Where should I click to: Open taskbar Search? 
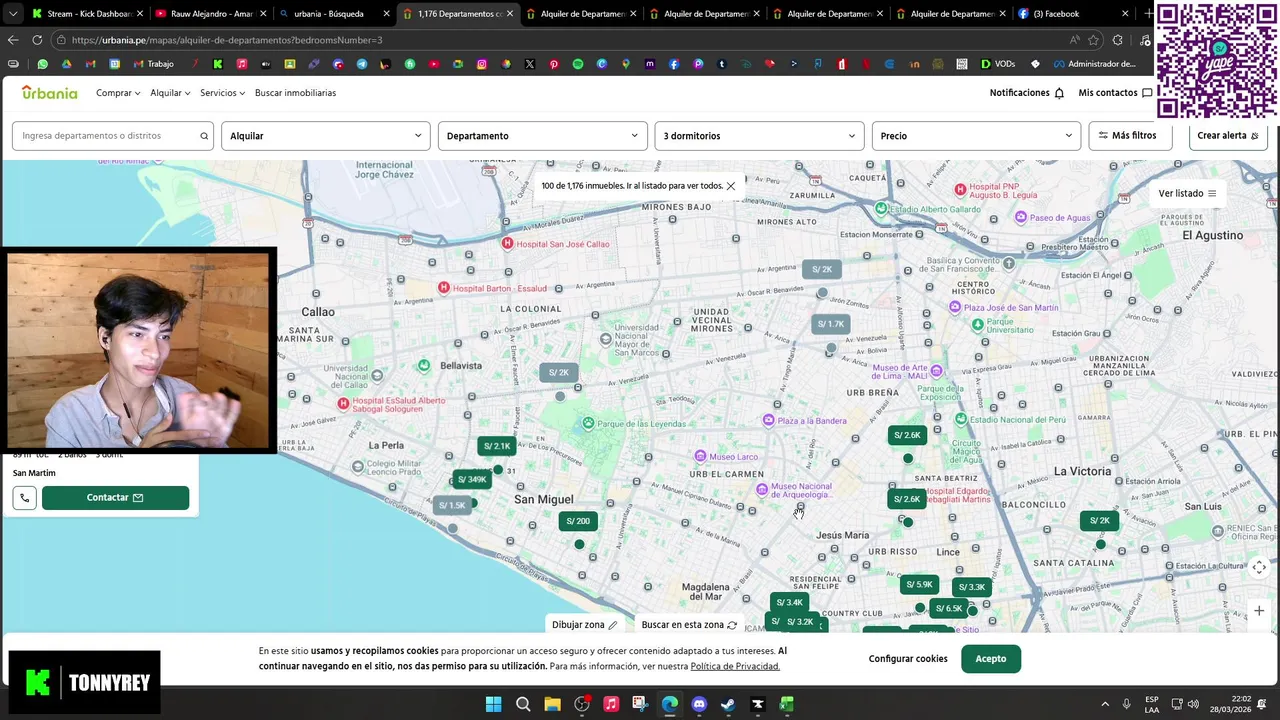click(x=523, y=704)
